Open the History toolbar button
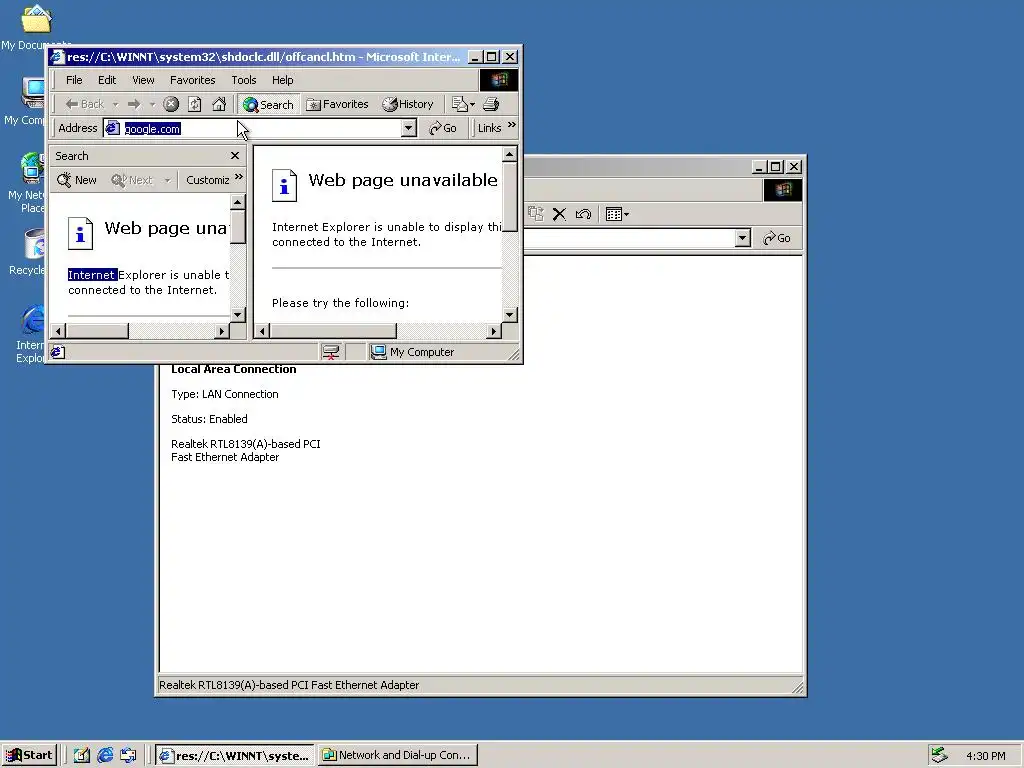The width and height of the screenshot is (1024, 768). (x=408, y=104)
